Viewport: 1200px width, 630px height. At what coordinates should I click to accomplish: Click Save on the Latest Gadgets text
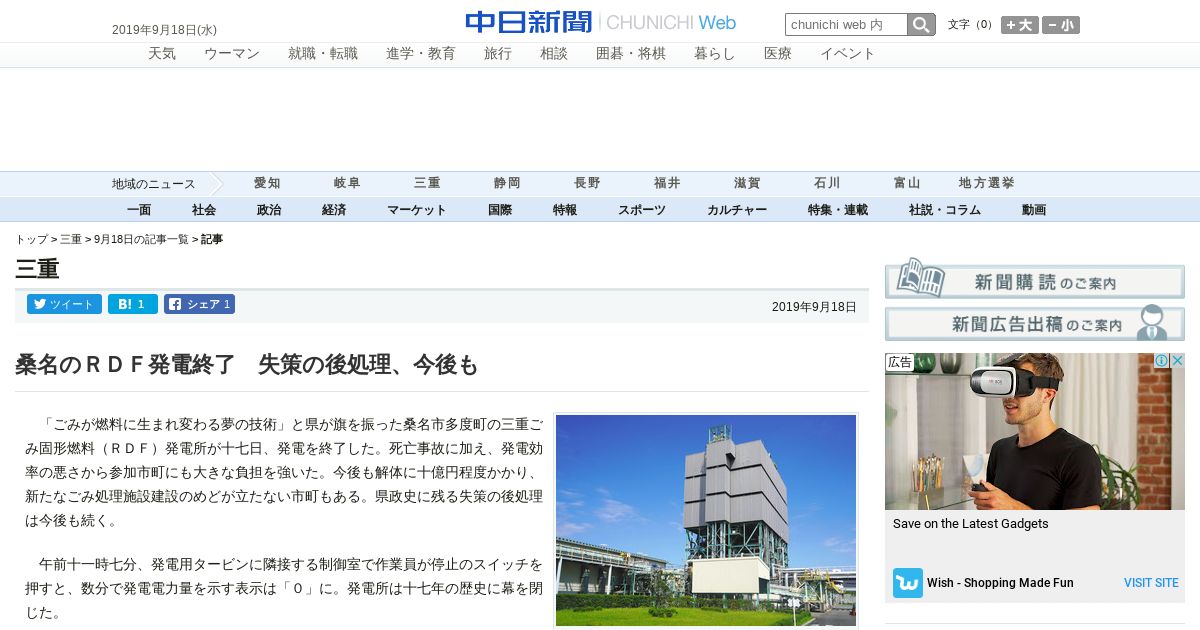pyautogui.click(x=971, y=524)
